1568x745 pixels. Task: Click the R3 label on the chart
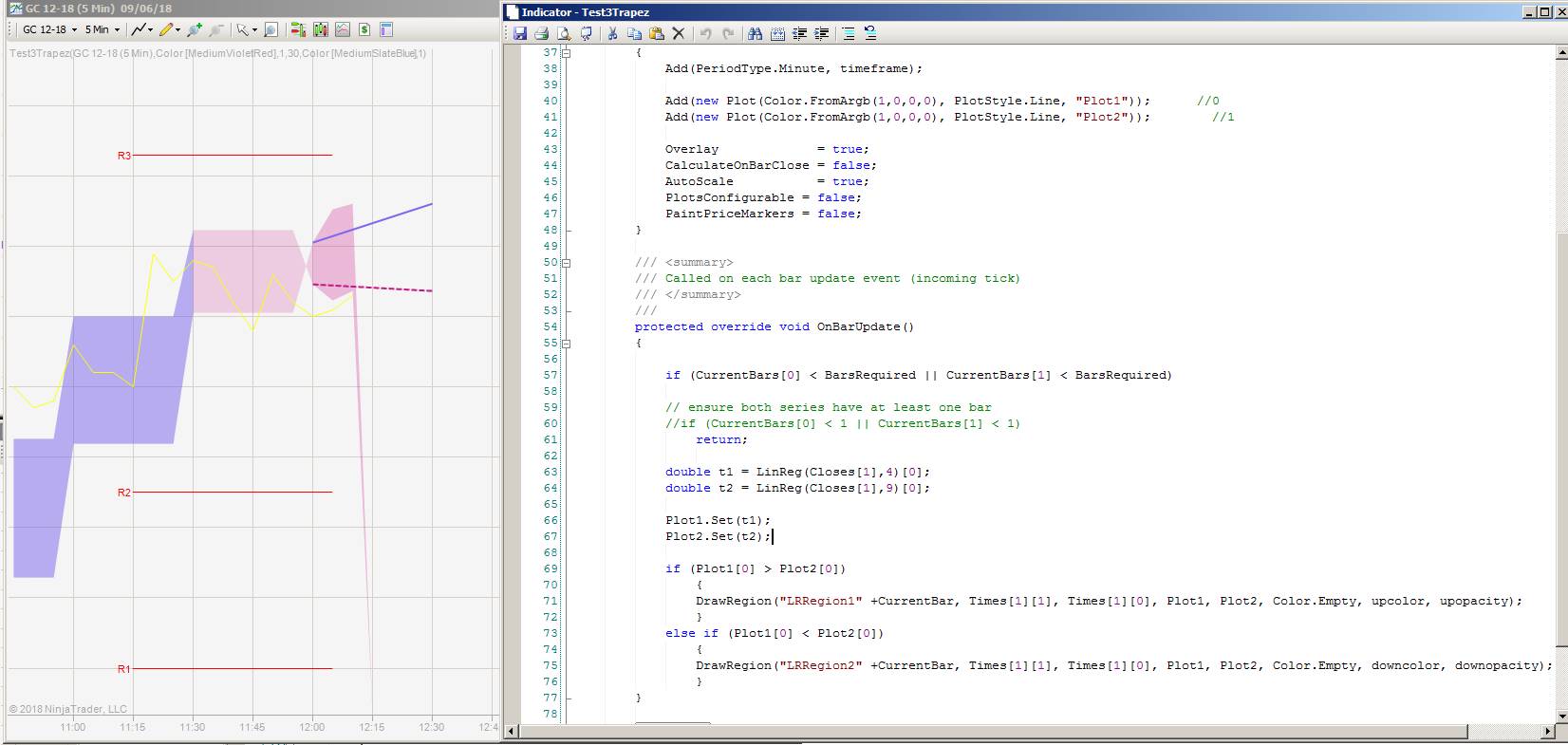(123, 156)
